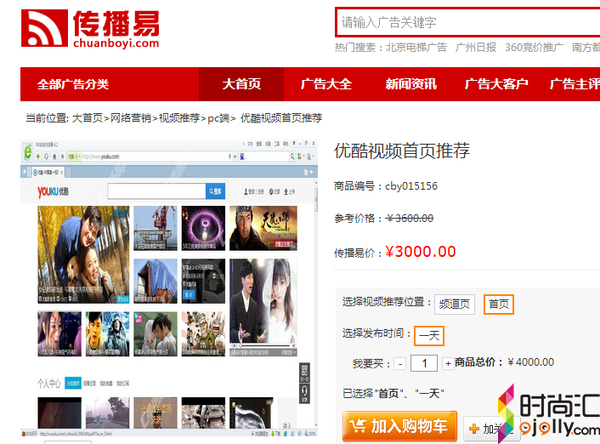The height and width of the screenshot is (444, 600).
Task: Click the 传播易 chuanboyi.com logo
Action: click(x=90, y=29)
